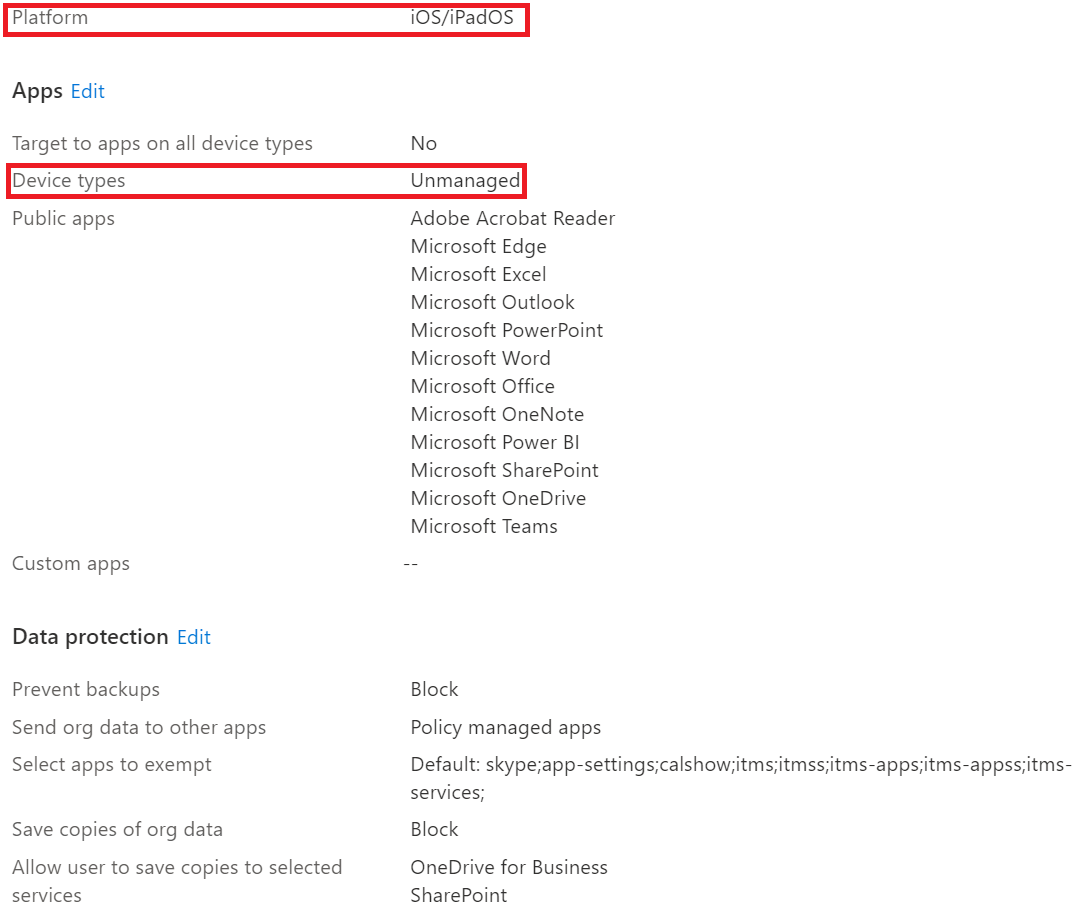Click OneDrive for Business service value
Screen dimensions: 1082x910
(509, 867)
